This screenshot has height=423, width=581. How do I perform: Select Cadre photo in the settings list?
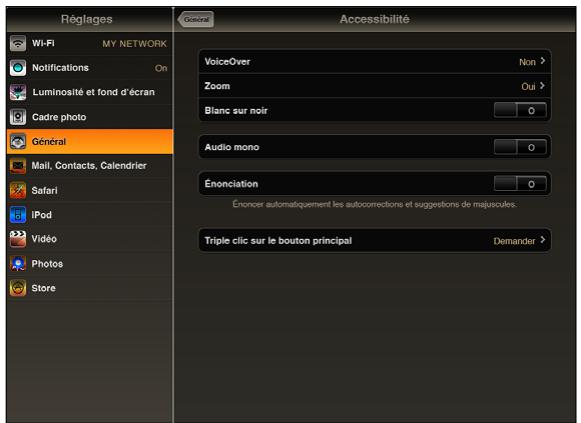click(90, 117)
